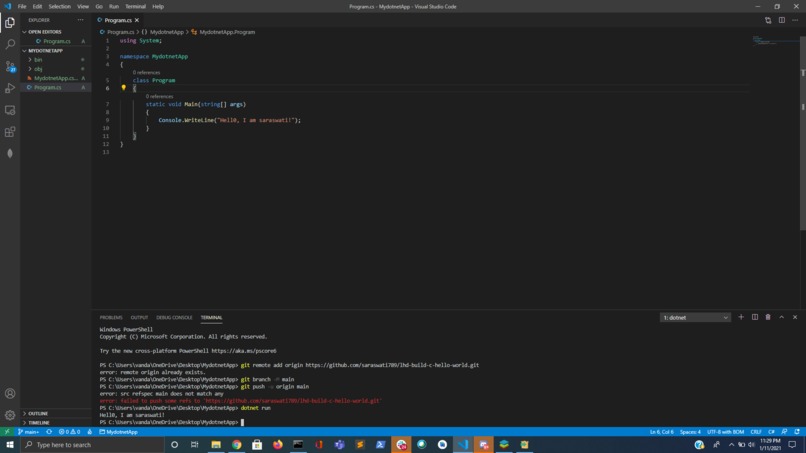Click the minimap code overview

(775, 41)
